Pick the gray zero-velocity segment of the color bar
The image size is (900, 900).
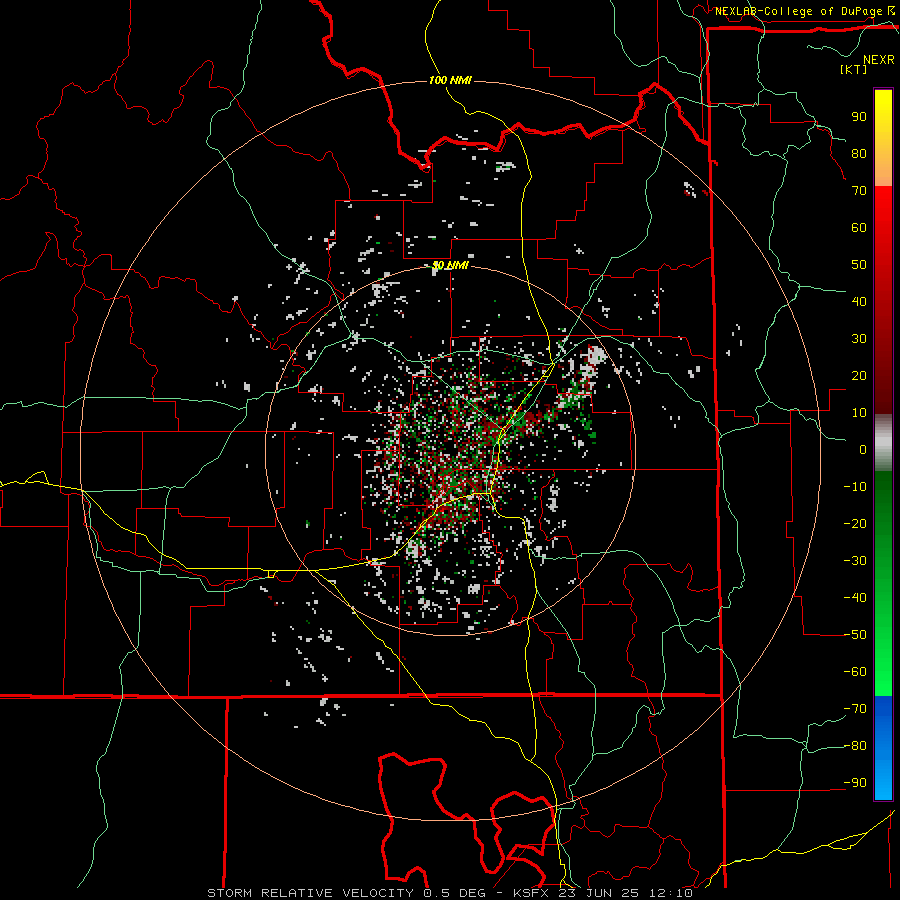point(883,442)
